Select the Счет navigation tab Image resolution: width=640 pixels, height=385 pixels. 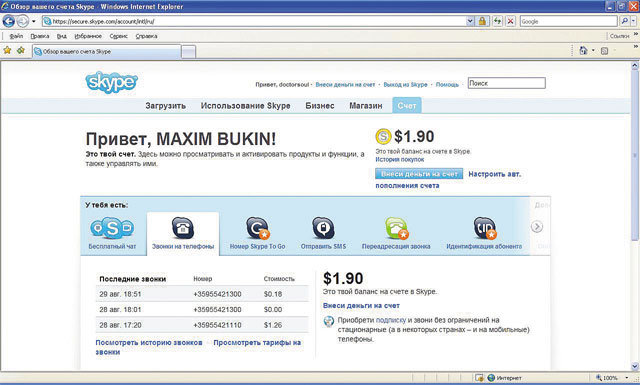point(407,106)
